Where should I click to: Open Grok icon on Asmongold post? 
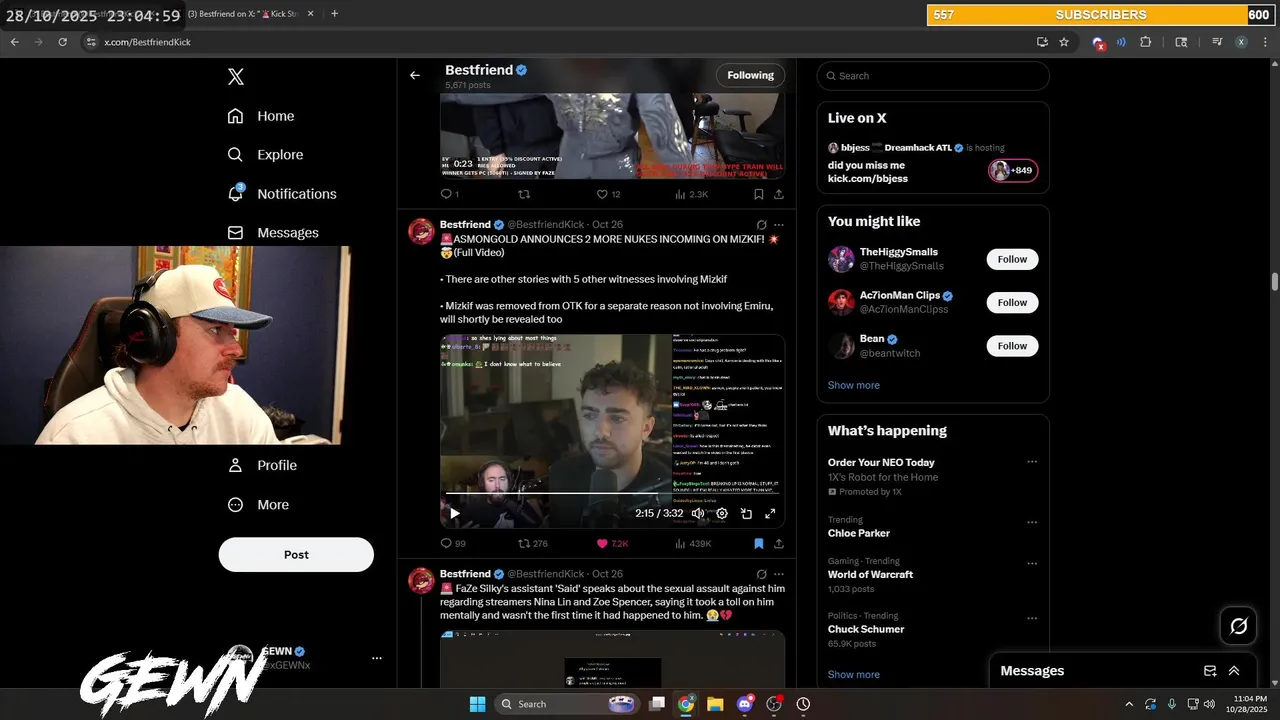(x=761, y=225)
